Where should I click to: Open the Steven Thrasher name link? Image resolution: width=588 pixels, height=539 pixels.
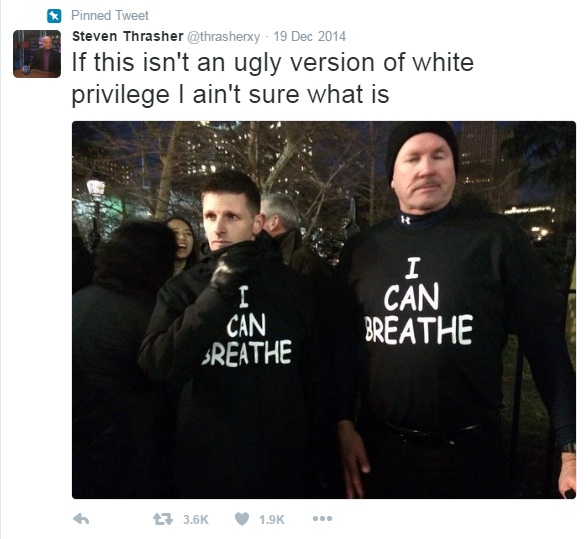128,36
